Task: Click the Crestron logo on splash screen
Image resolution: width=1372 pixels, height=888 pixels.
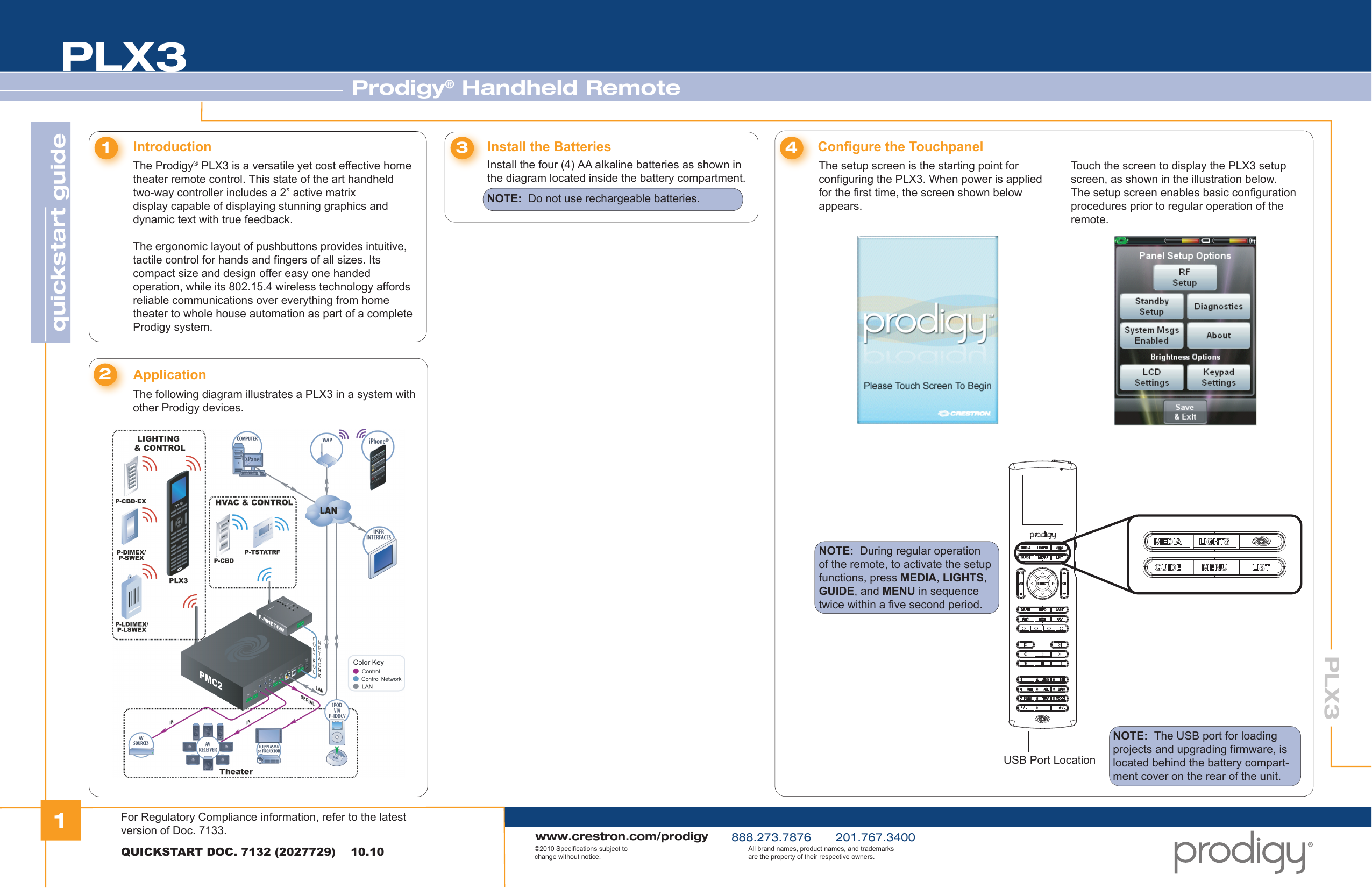Action: pos(964,414)
